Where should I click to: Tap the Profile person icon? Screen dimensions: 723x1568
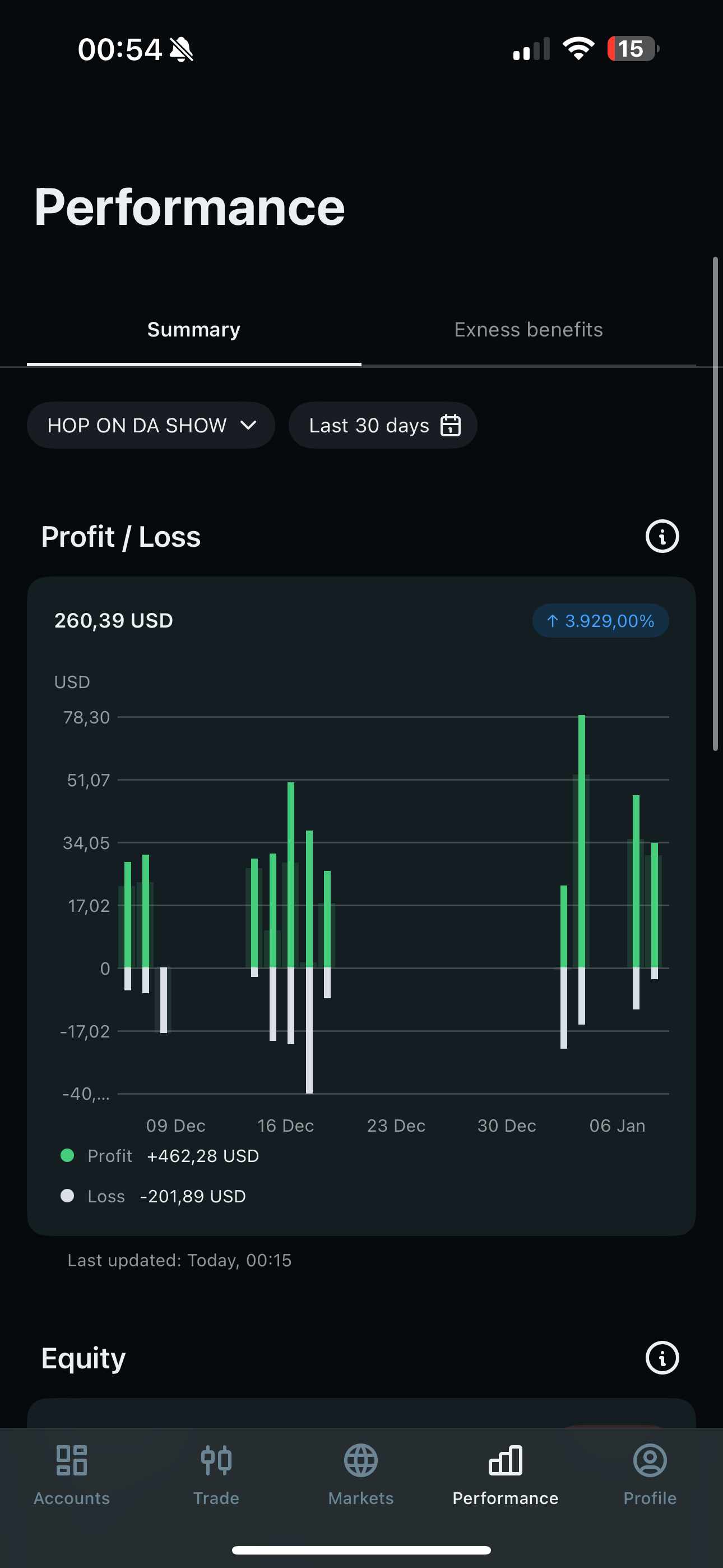tap(650, 1460)
